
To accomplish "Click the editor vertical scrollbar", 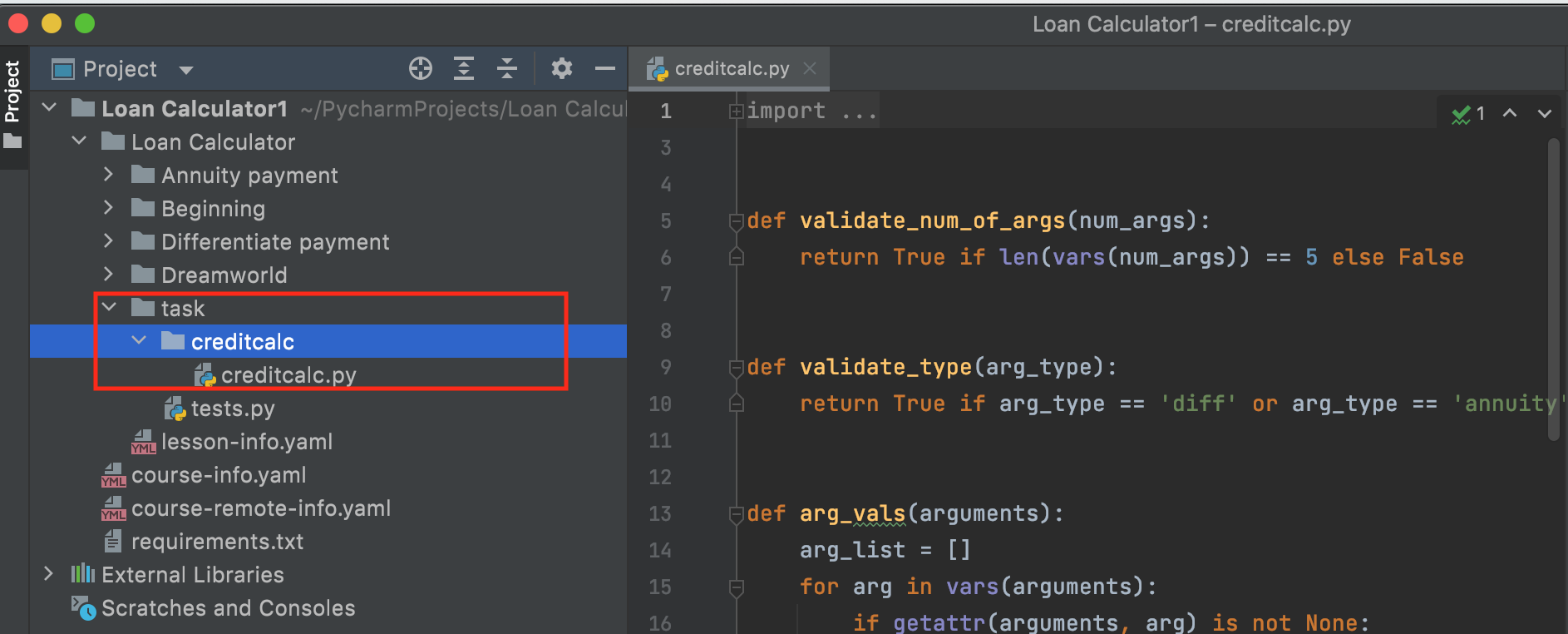I will 1553,290.
